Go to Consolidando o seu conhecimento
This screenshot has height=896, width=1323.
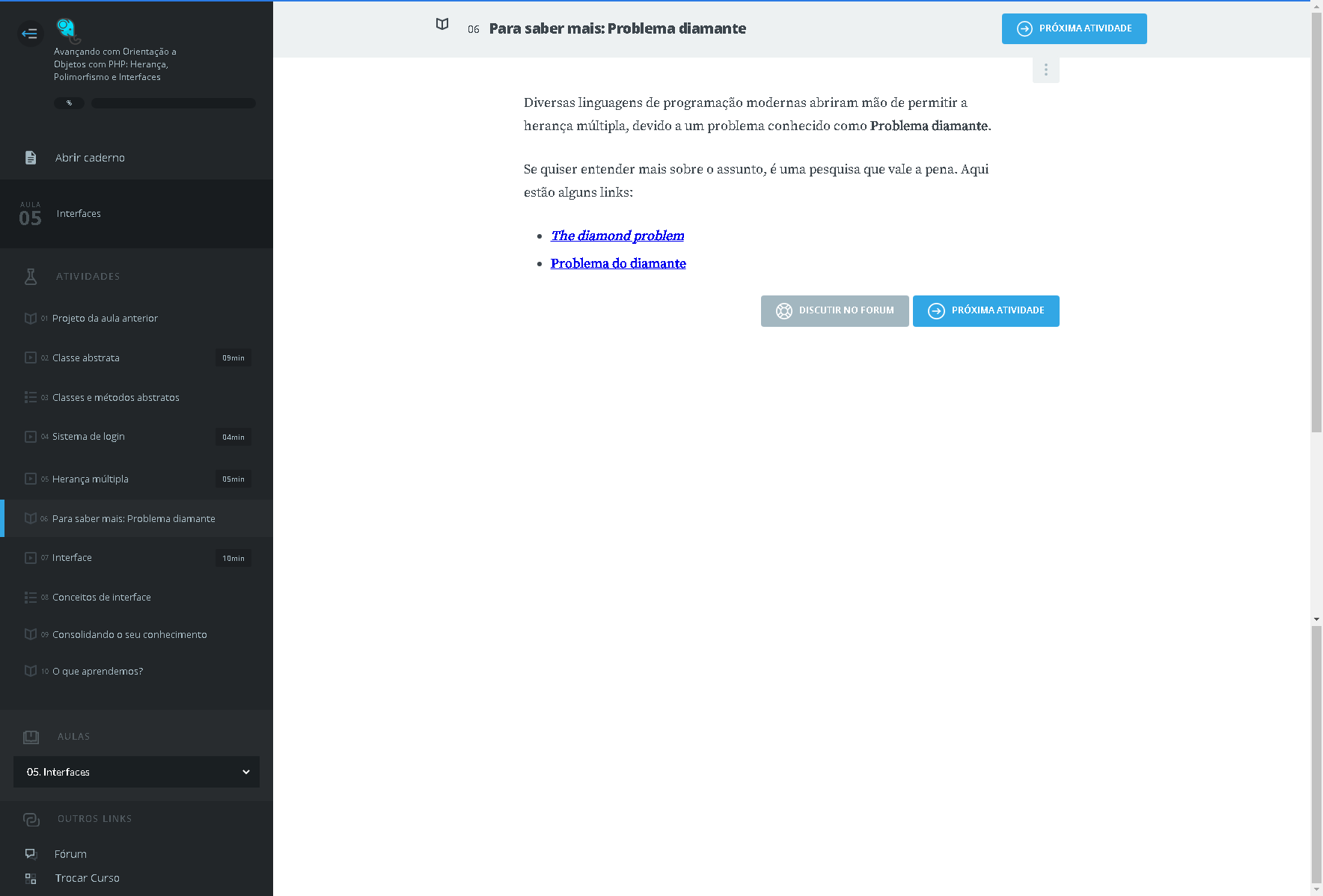129,635
